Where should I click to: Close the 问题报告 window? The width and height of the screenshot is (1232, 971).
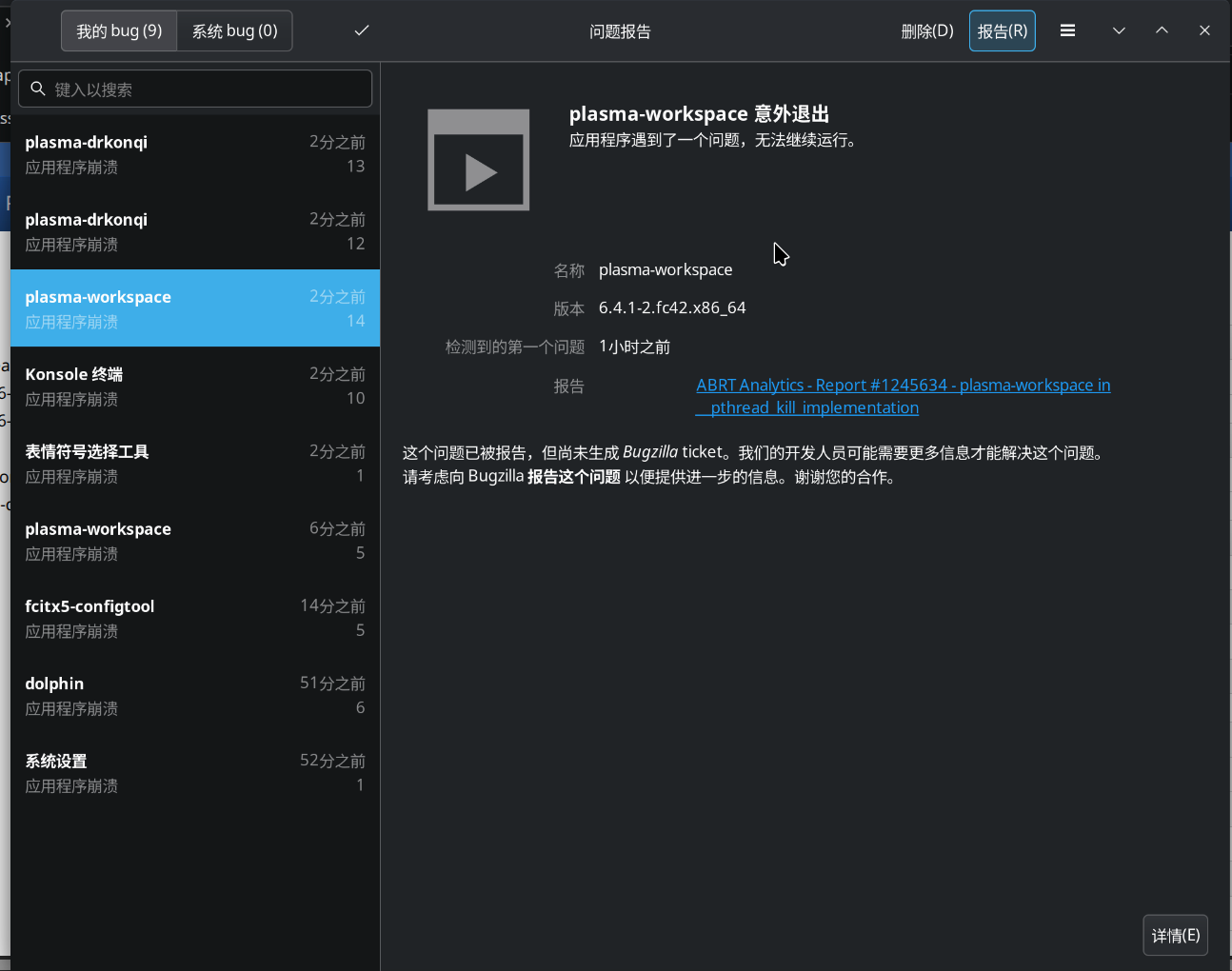click(1204, 30)
